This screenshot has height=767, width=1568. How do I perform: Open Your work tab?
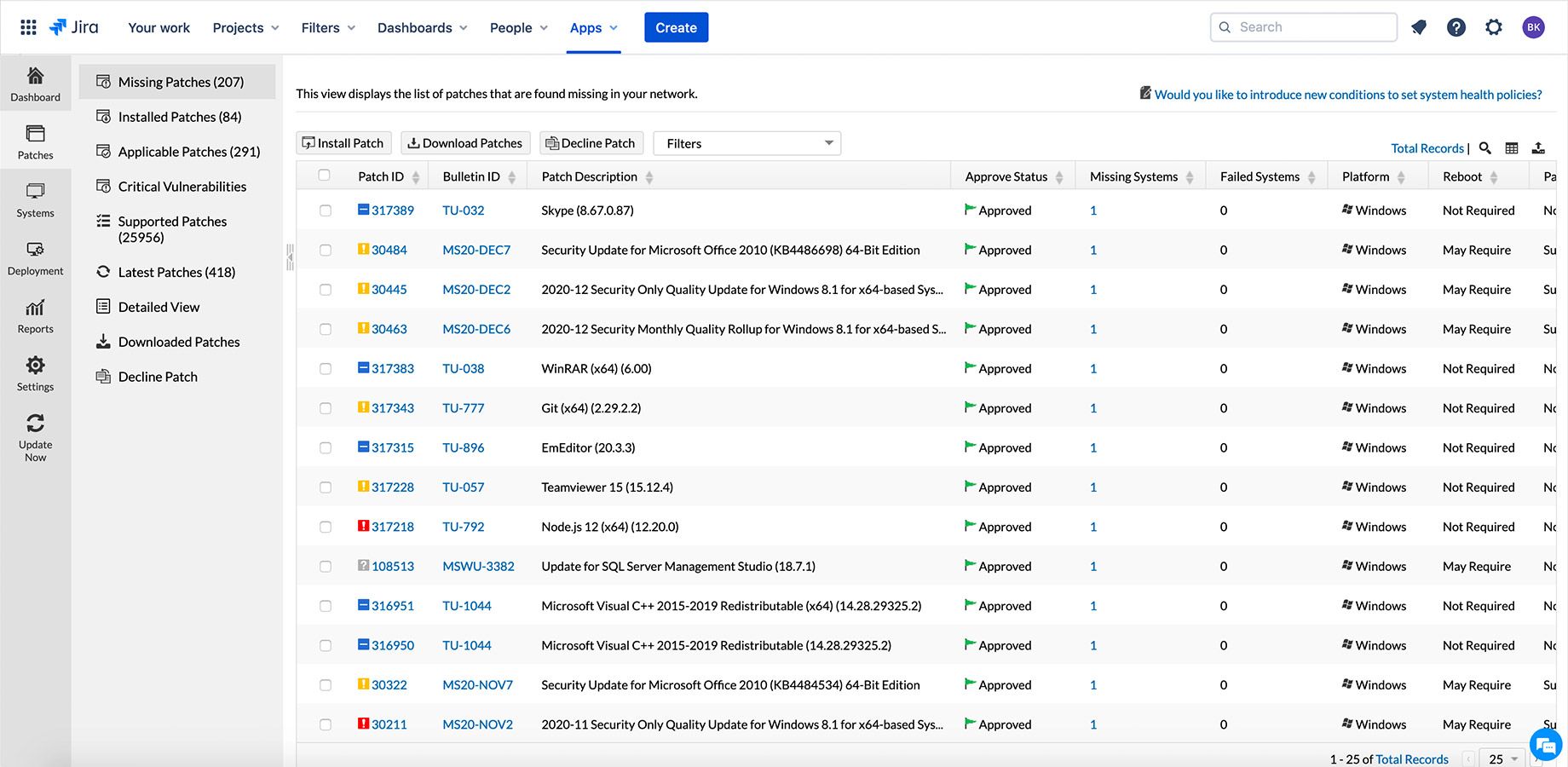pyautogui.click(x=159, y=27)
